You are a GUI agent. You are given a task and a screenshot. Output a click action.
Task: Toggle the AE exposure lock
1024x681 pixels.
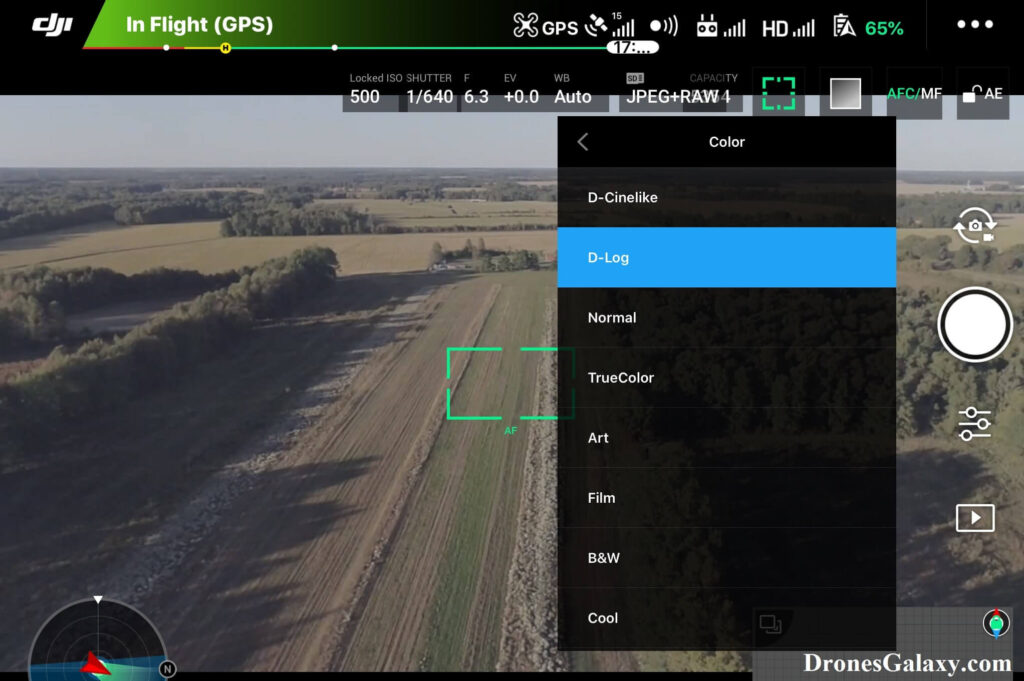click(x=983, y=93)
